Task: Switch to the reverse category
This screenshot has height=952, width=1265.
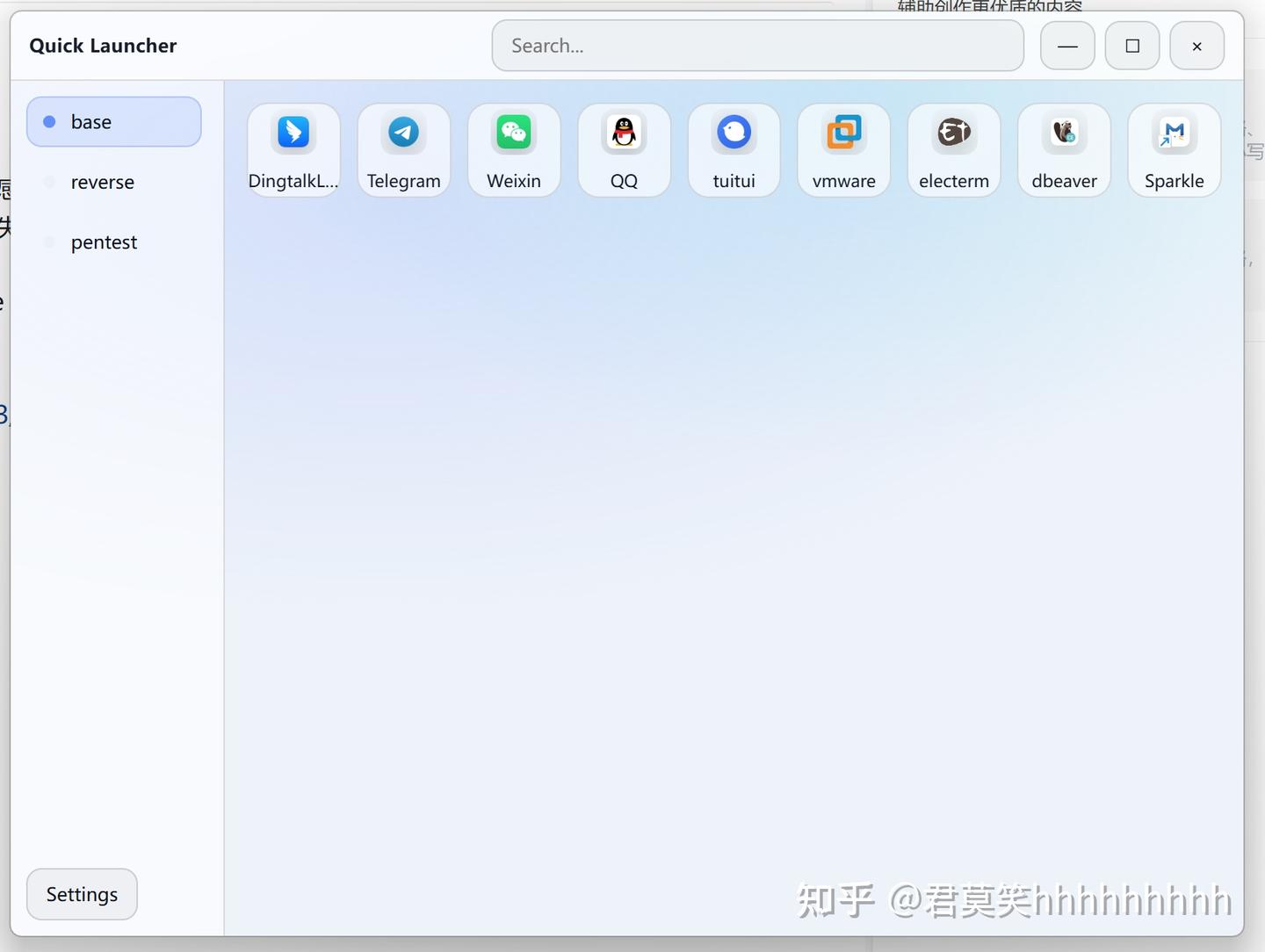Action: pos(114,182)
